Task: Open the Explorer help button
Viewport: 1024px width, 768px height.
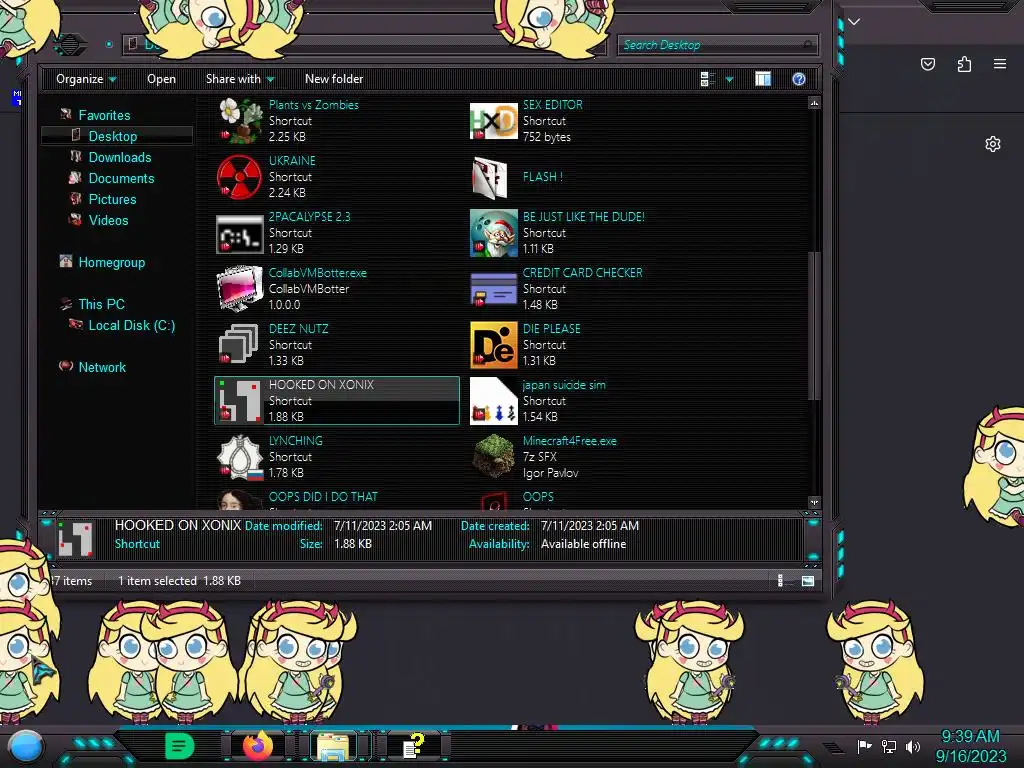Action: pos(799,79)
